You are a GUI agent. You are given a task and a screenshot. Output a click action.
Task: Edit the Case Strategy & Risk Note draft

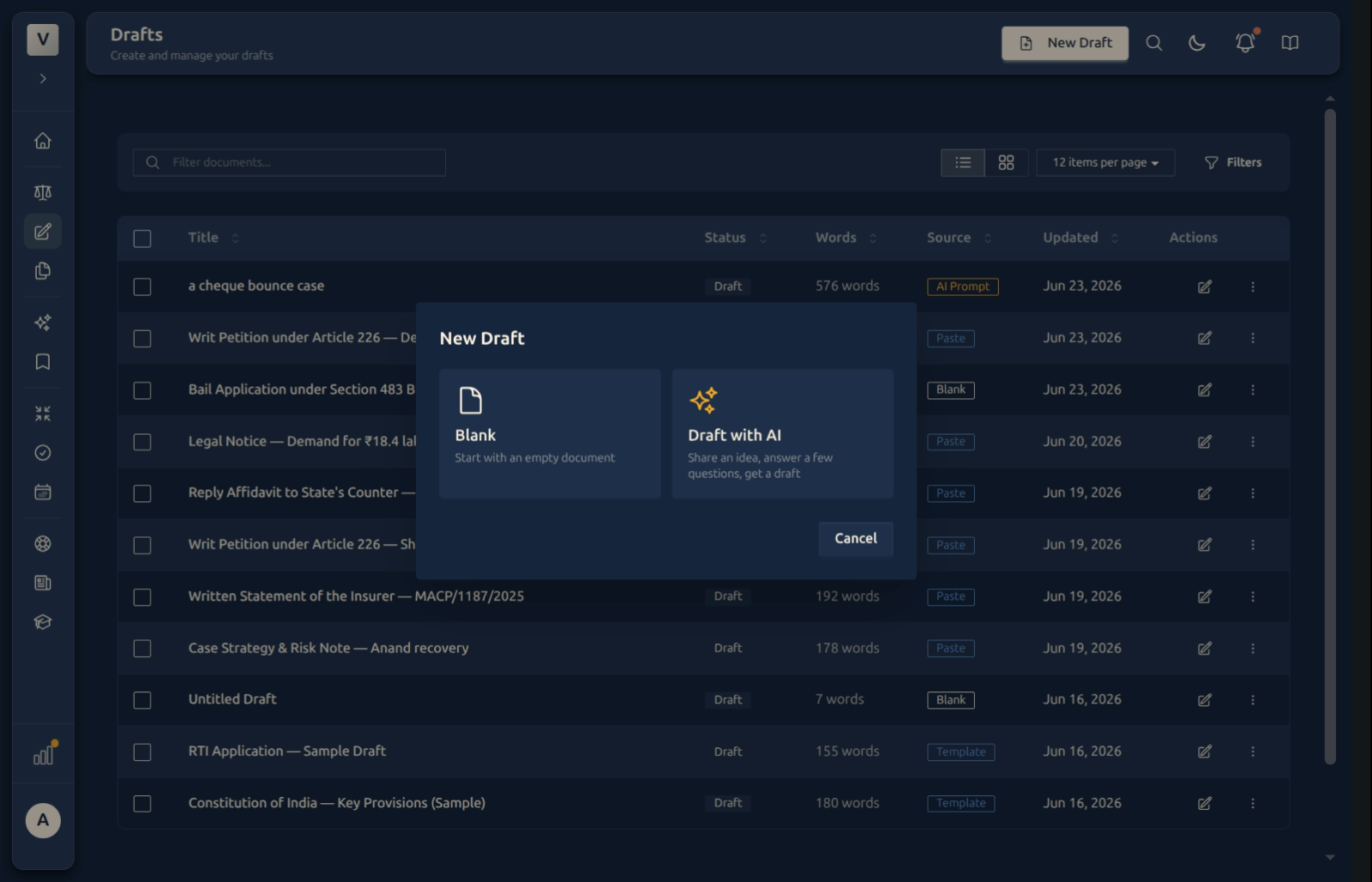[x=1205, y=649]
